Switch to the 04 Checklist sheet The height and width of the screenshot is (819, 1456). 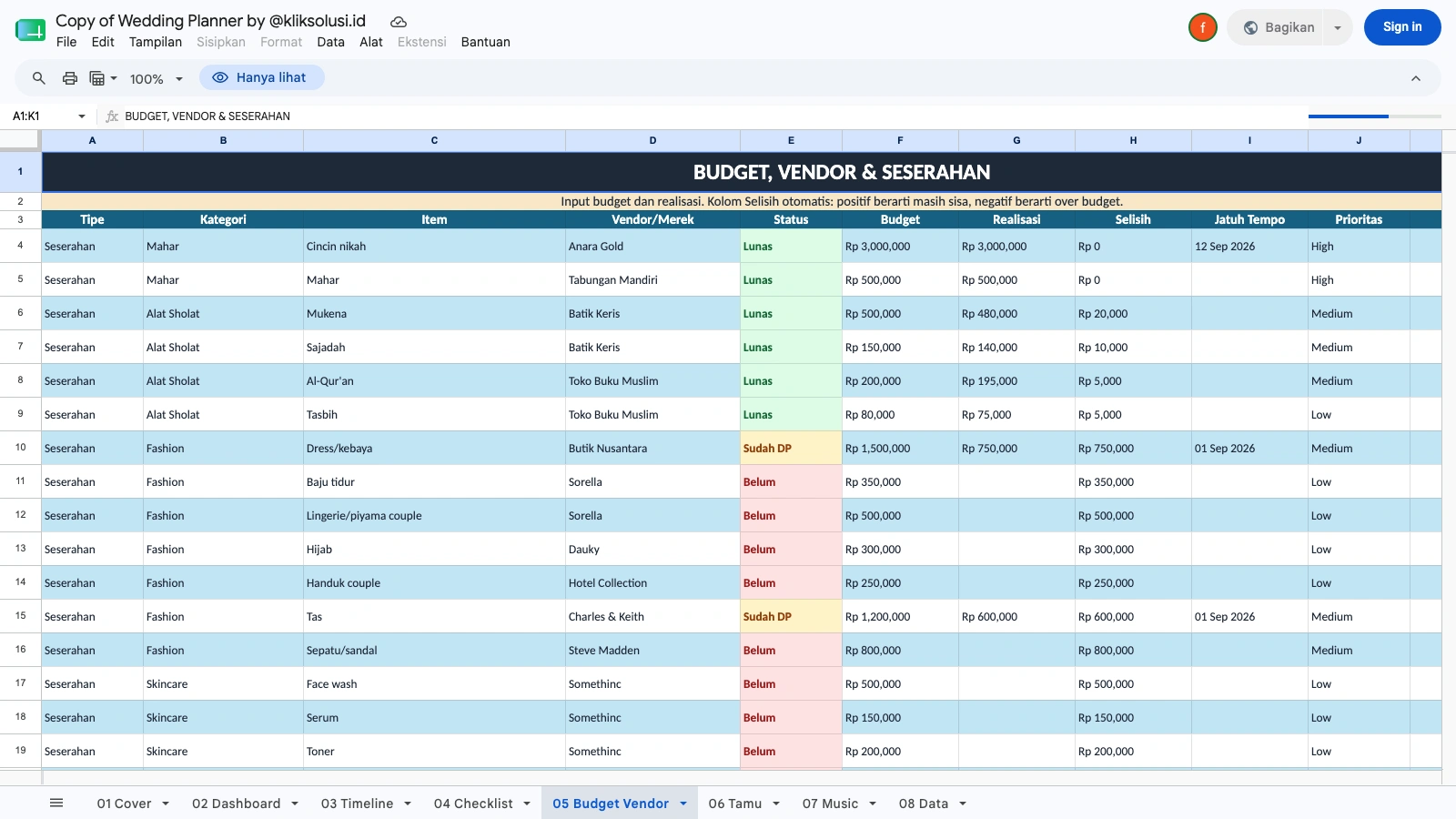point(474,804)
